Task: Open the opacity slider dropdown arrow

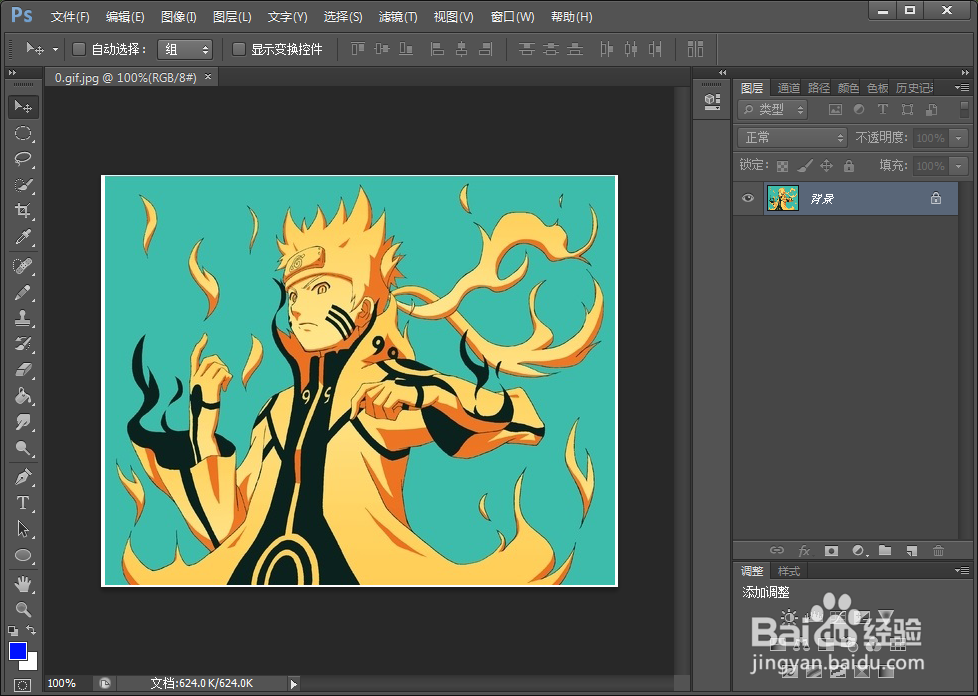Action: click(959, 138)
